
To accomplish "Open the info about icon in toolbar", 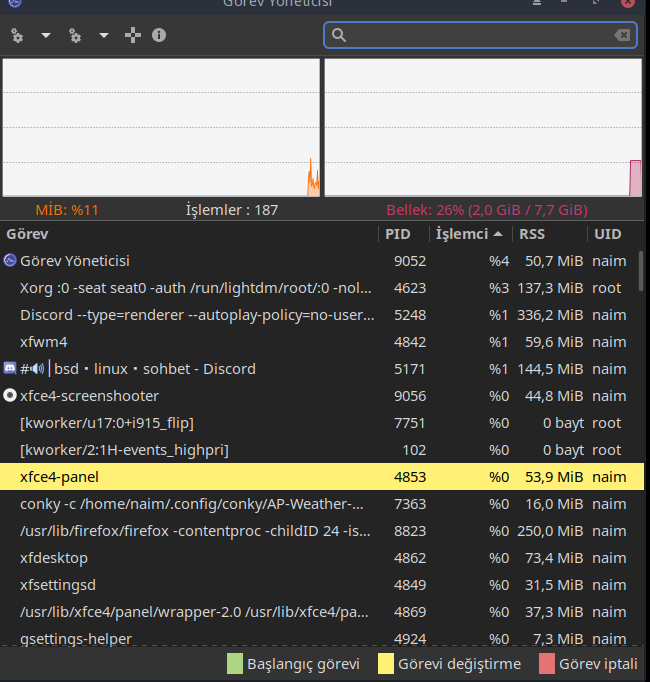I will click(x=159, y=36).
